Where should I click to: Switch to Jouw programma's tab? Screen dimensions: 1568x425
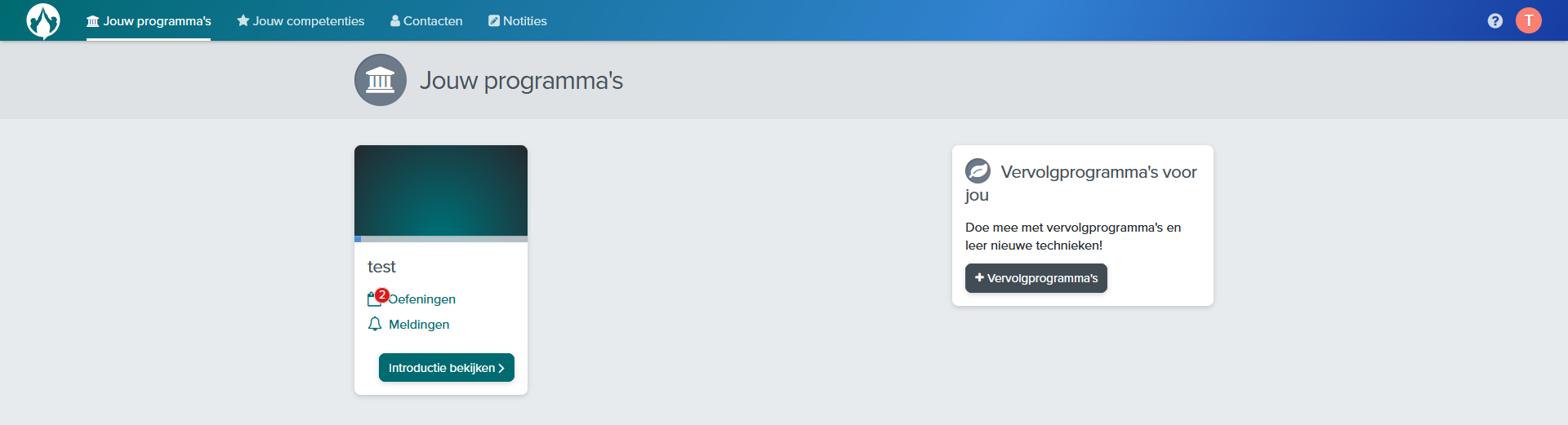[149, 21]
